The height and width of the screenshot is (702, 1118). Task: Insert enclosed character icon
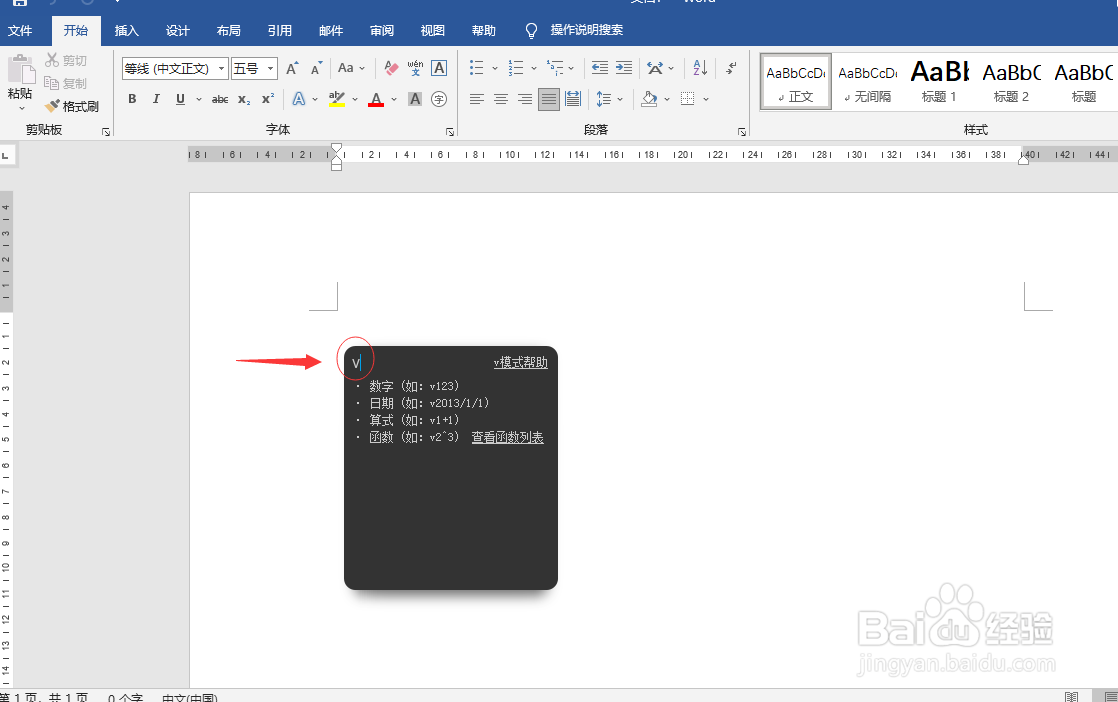439,99
